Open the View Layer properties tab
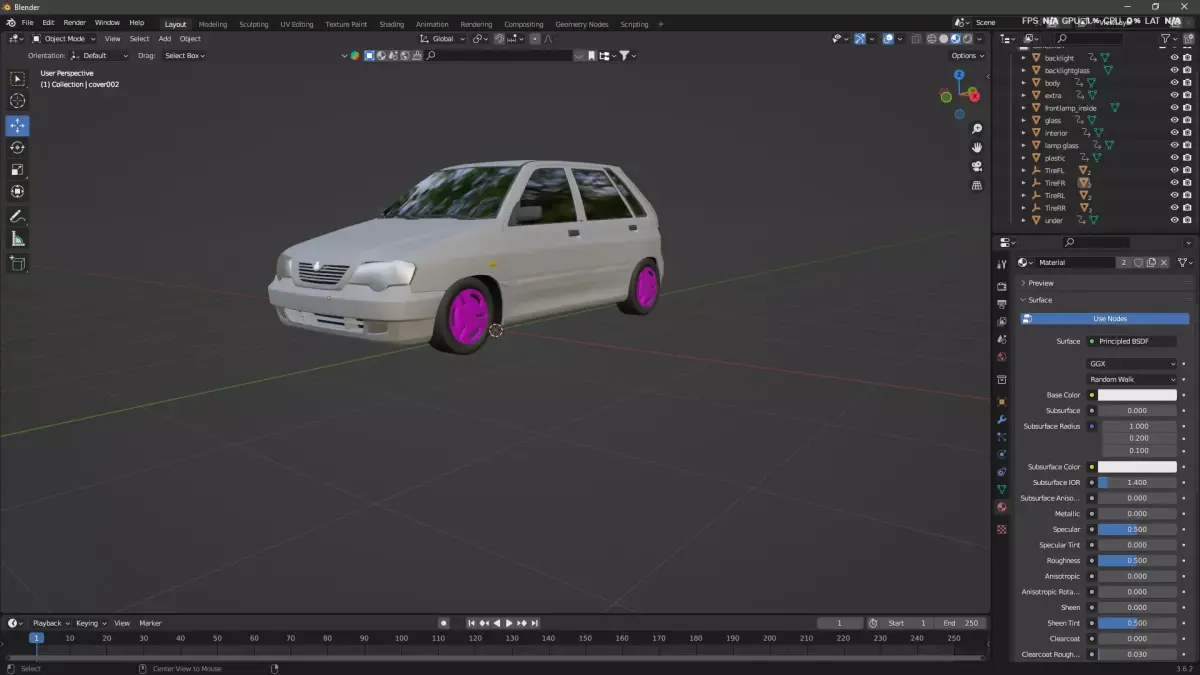This screenshot has height=675, width=1200. click(1001, 322)
